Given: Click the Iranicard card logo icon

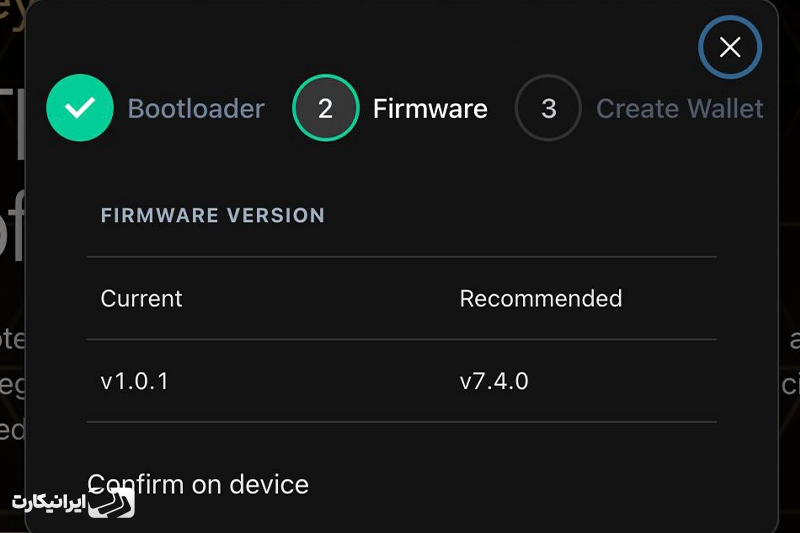Looking at the screenshot, I should tap(111, 503).
